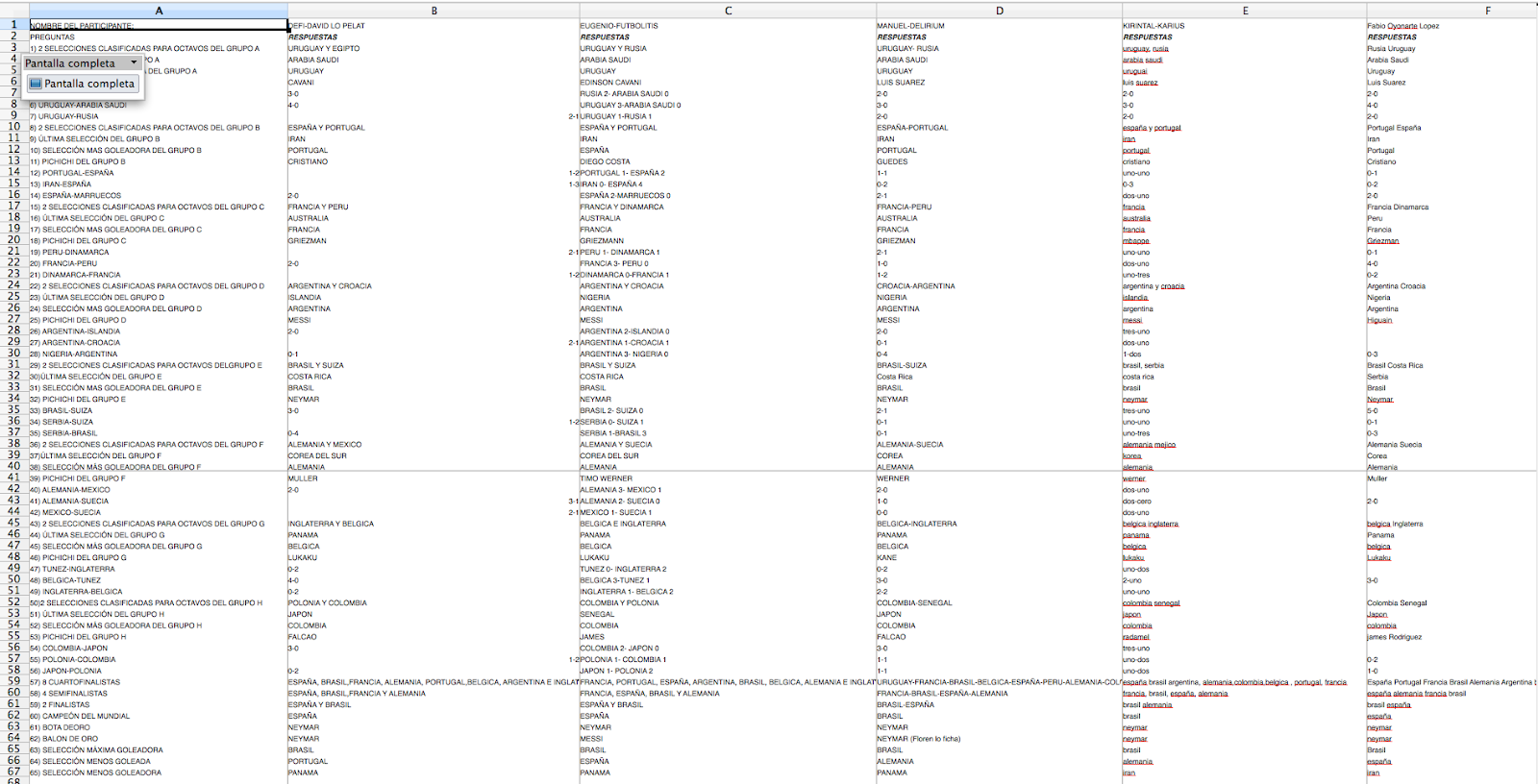
Task: Open the Pantalla completa toolbar dropdown arrow
Action: (134, 63)
